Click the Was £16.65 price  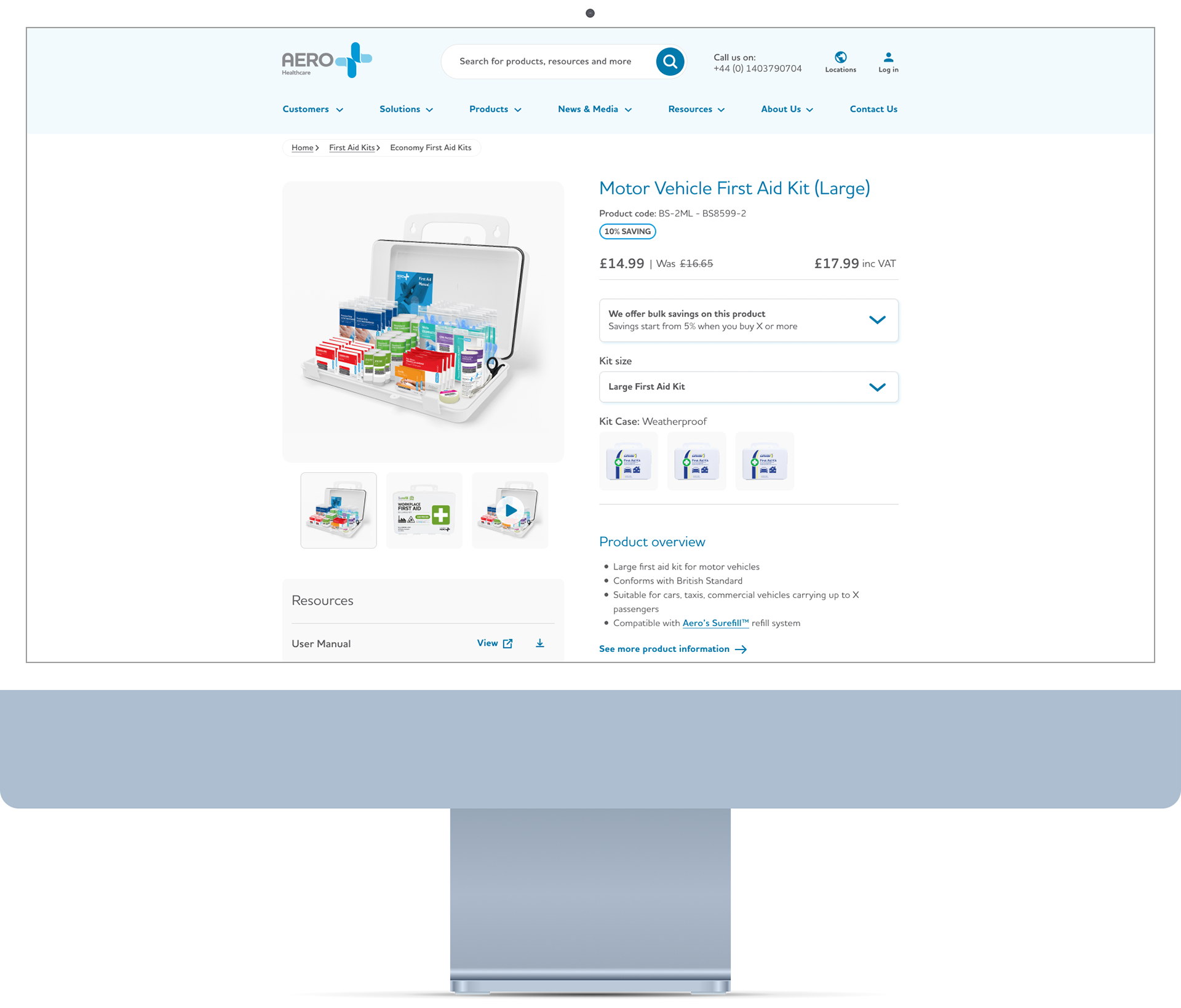click(x=685, y=264)
